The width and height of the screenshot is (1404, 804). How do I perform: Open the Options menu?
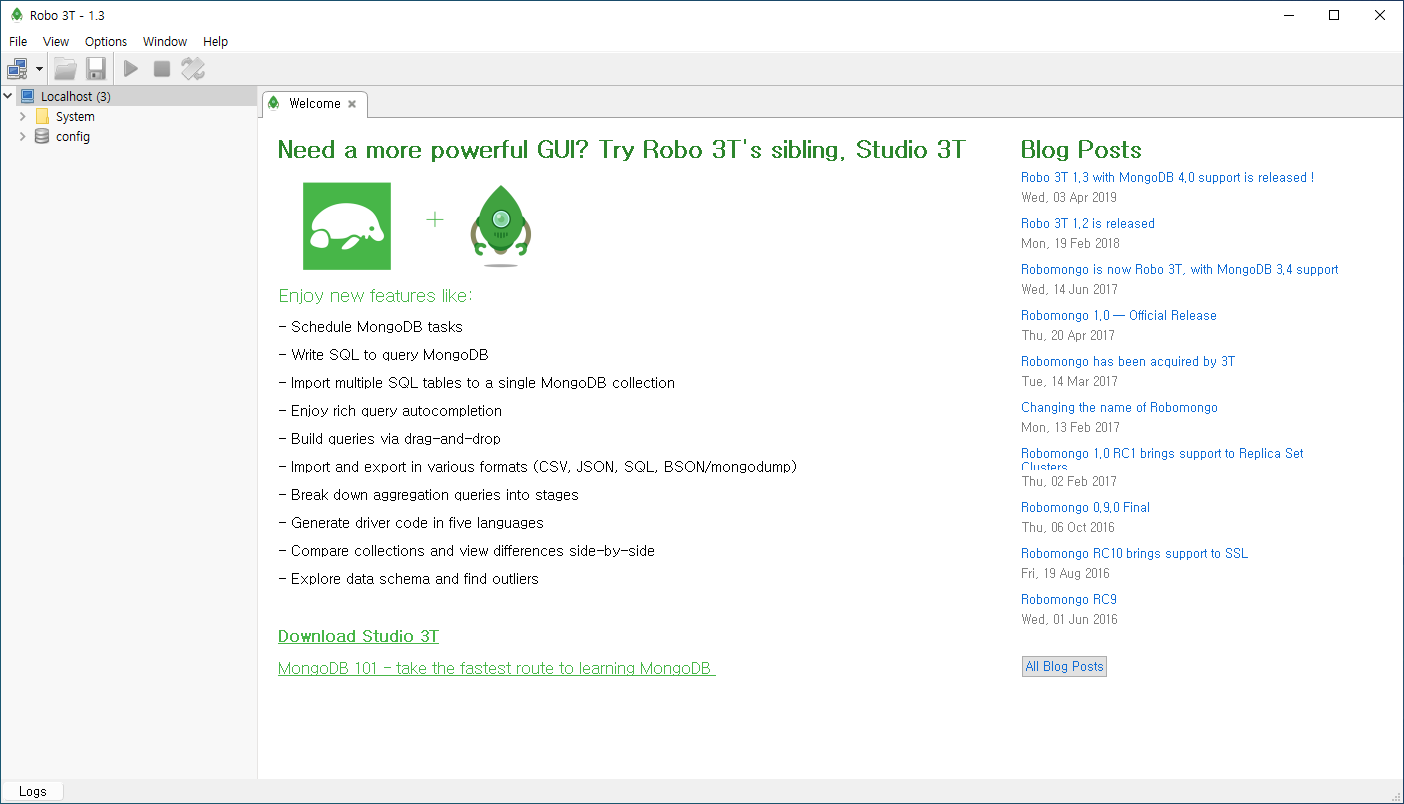[106, 41]
